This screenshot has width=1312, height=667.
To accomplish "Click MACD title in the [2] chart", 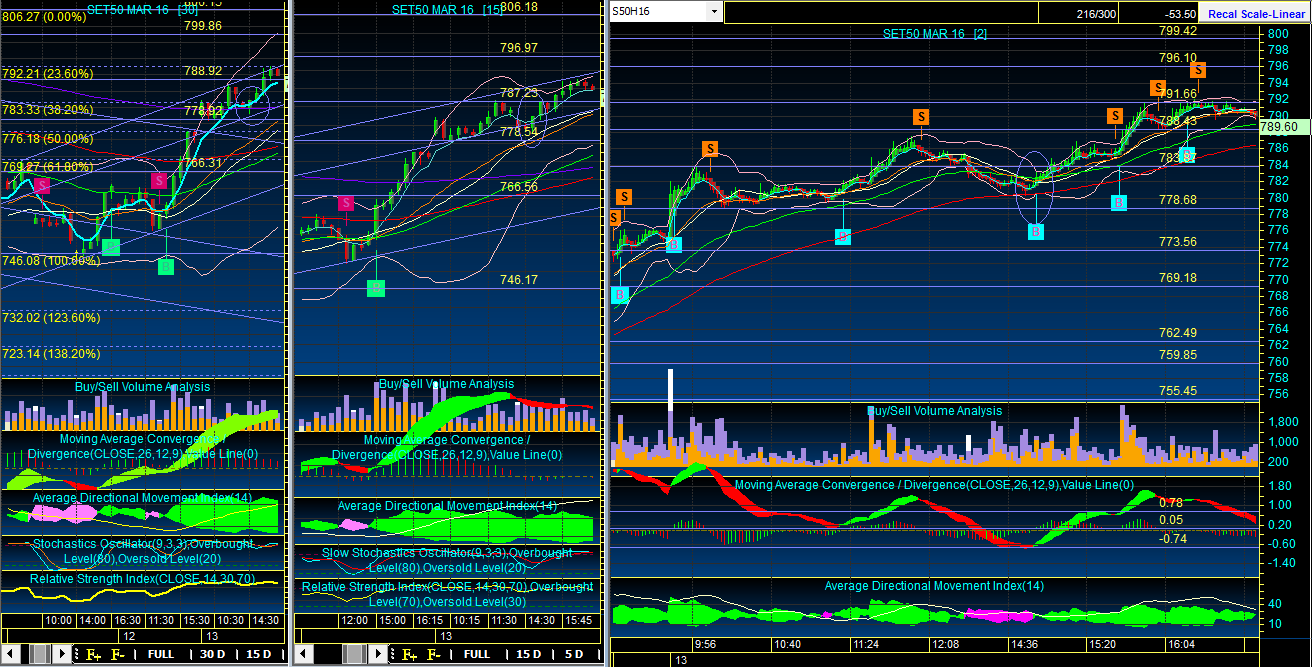I will point(934,485).
